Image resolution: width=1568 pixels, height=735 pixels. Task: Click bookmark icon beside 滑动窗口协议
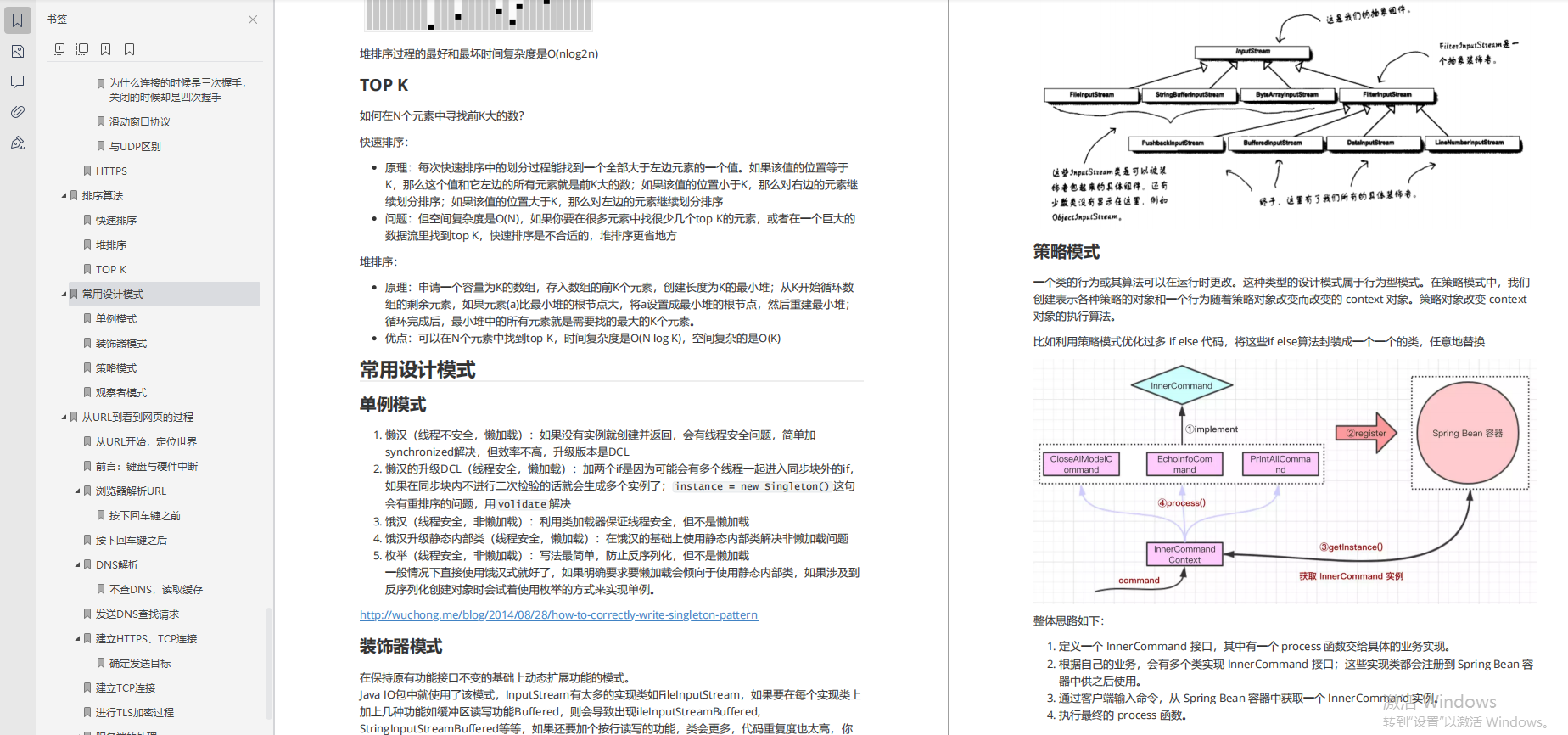(x=101, y=121)
